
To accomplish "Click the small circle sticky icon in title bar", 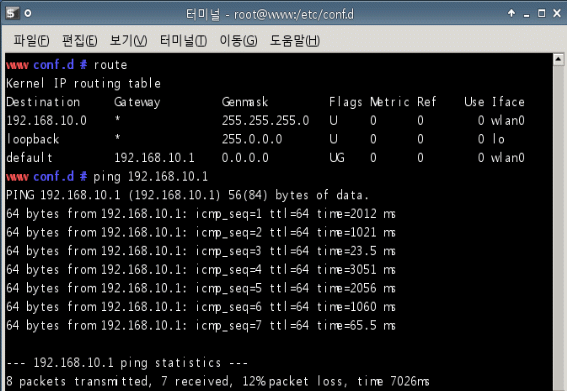I will pos(28,14).
